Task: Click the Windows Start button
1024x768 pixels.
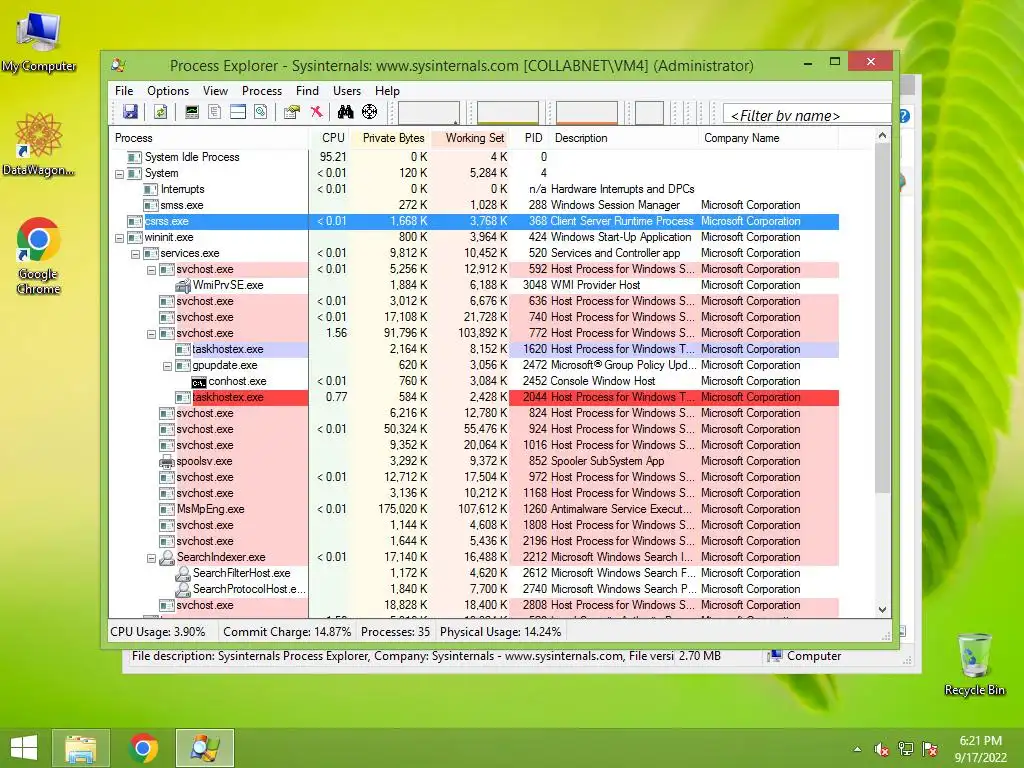Action: 24,748
